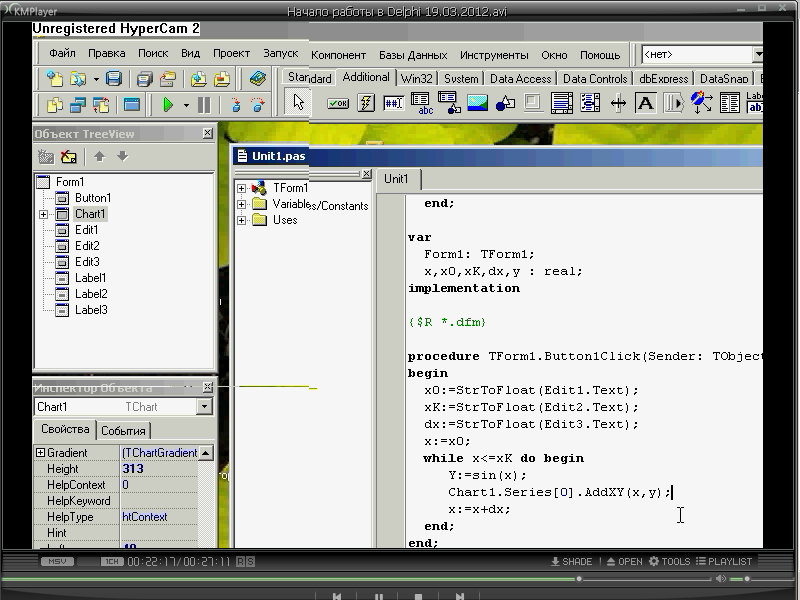Select the Bevel component icon
The image size is (800, 600).
[x=533, y=103]
